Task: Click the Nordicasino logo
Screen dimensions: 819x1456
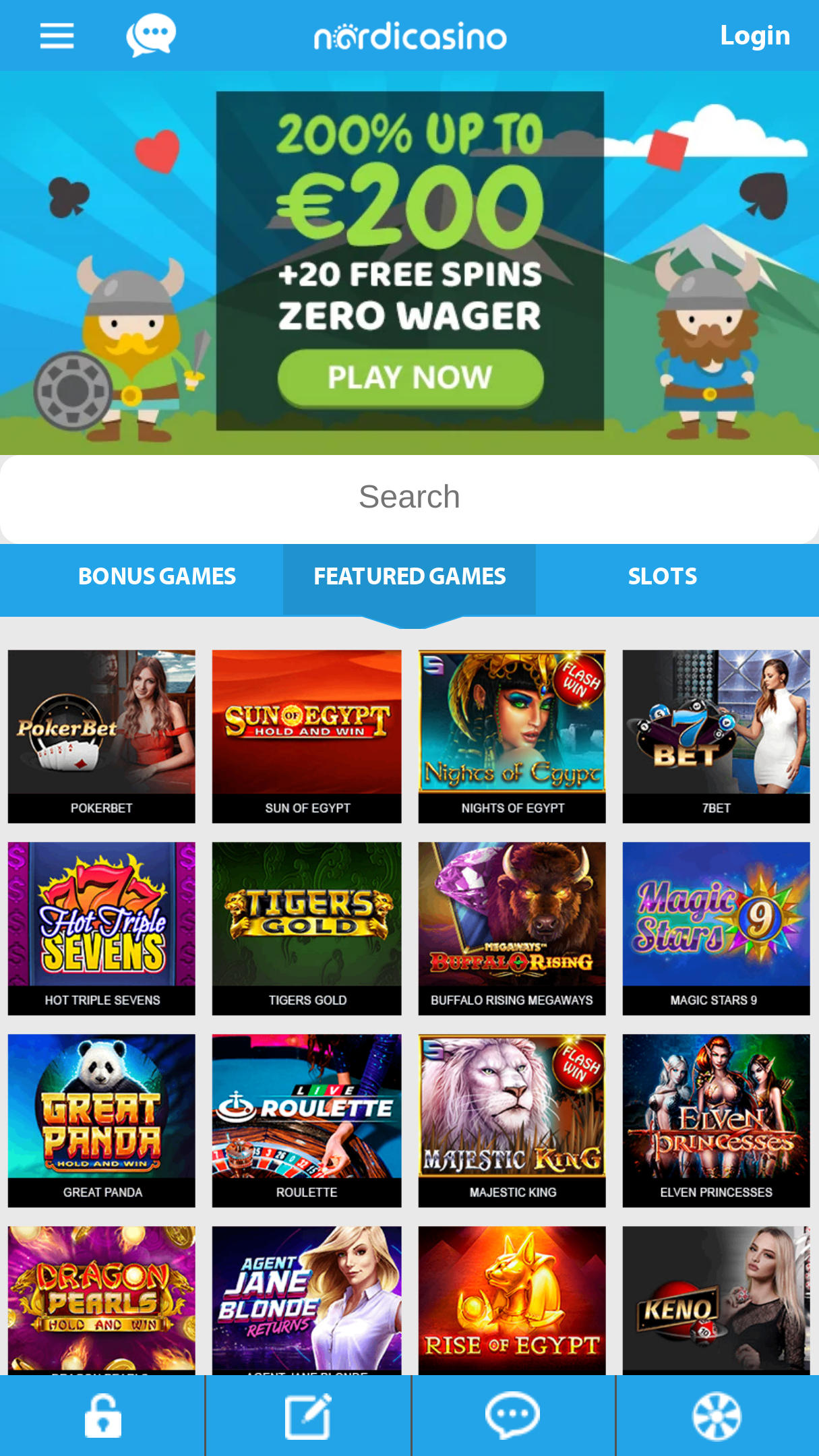Action: point(410,36)
